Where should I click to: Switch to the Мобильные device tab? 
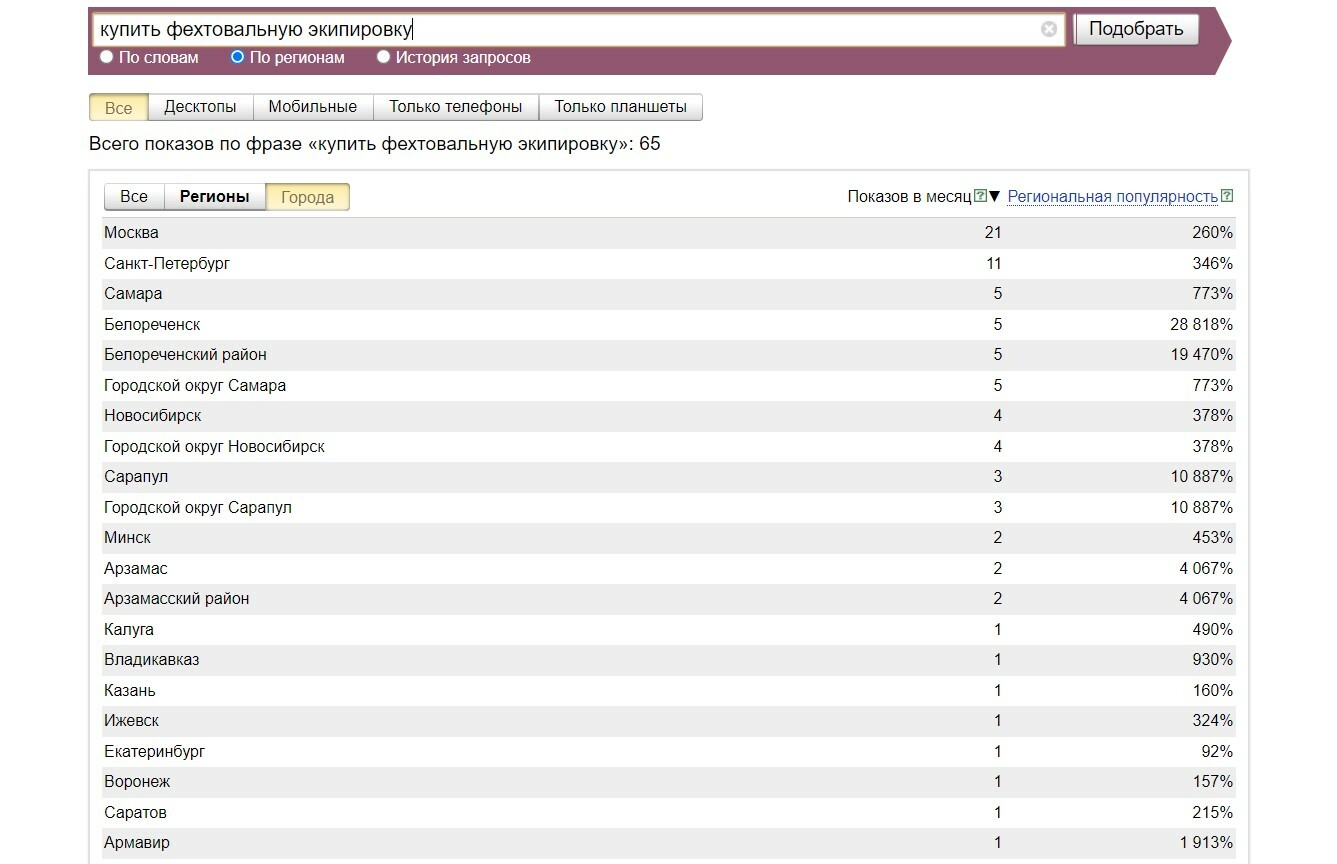click(312, 107)
